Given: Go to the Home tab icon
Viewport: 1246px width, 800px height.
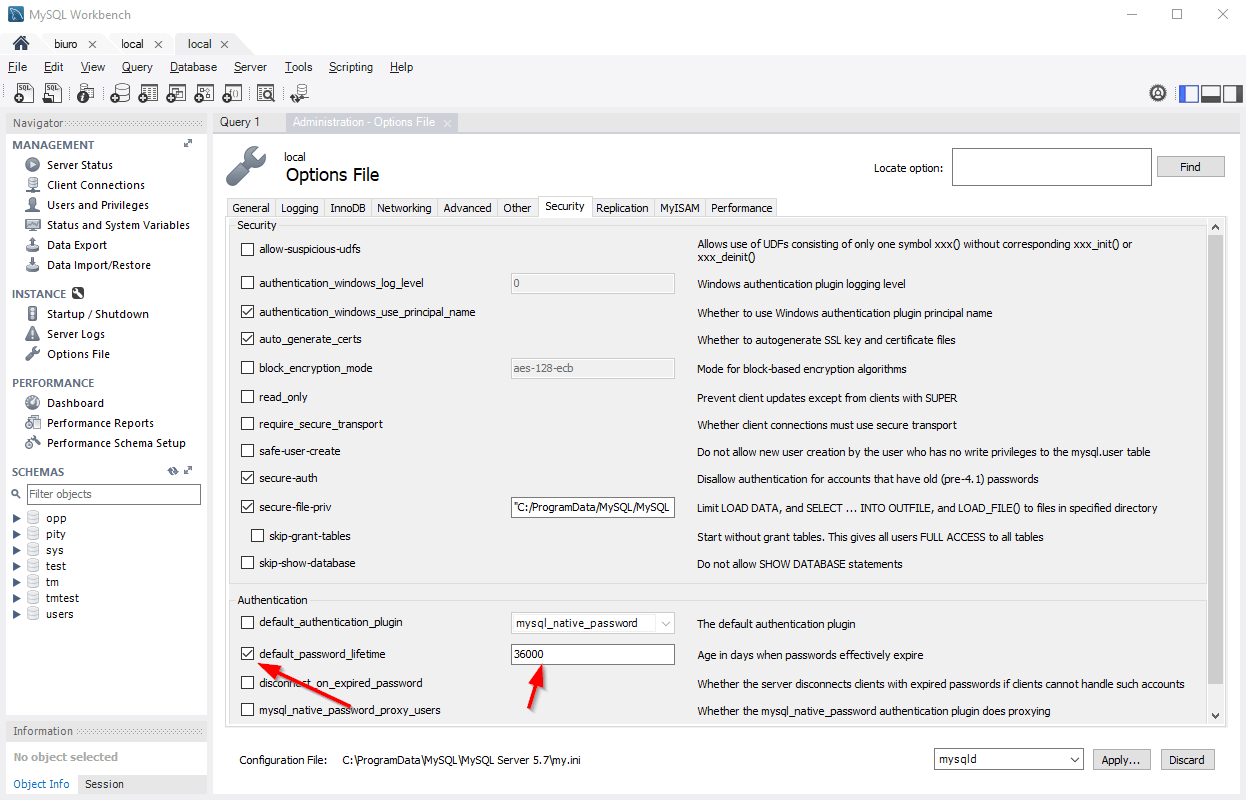Looking at the screenshot, I should pos(20,44).
